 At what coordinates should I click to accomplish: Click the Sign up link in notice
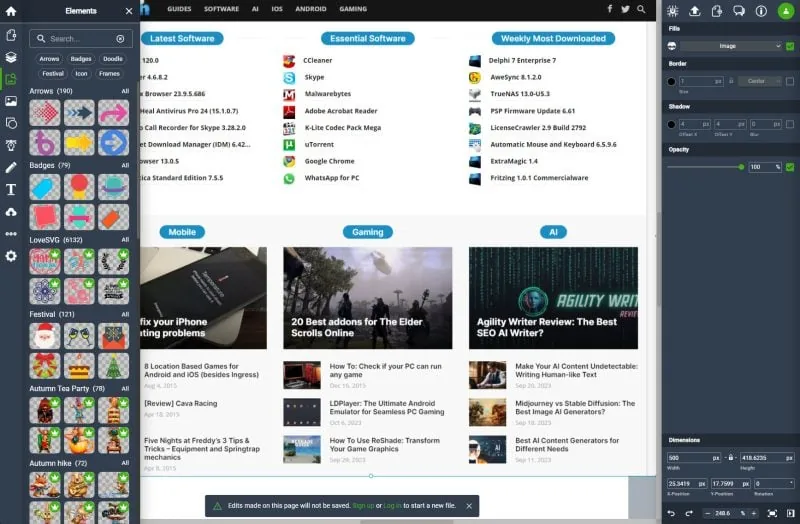pyautogui.click(x=363, y=506)
